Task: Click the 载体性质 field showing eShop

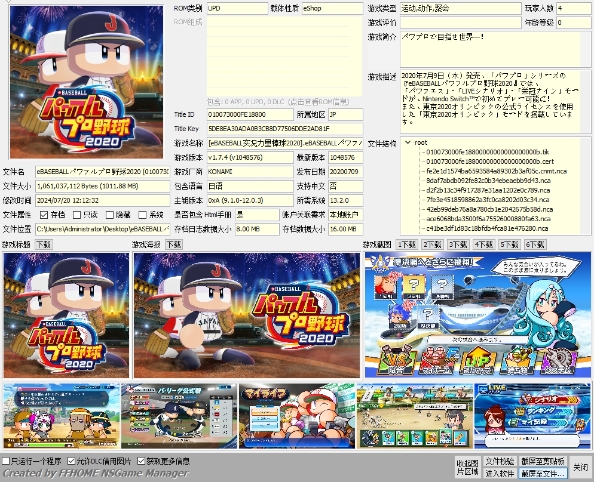Action: [x=332, y=8]
